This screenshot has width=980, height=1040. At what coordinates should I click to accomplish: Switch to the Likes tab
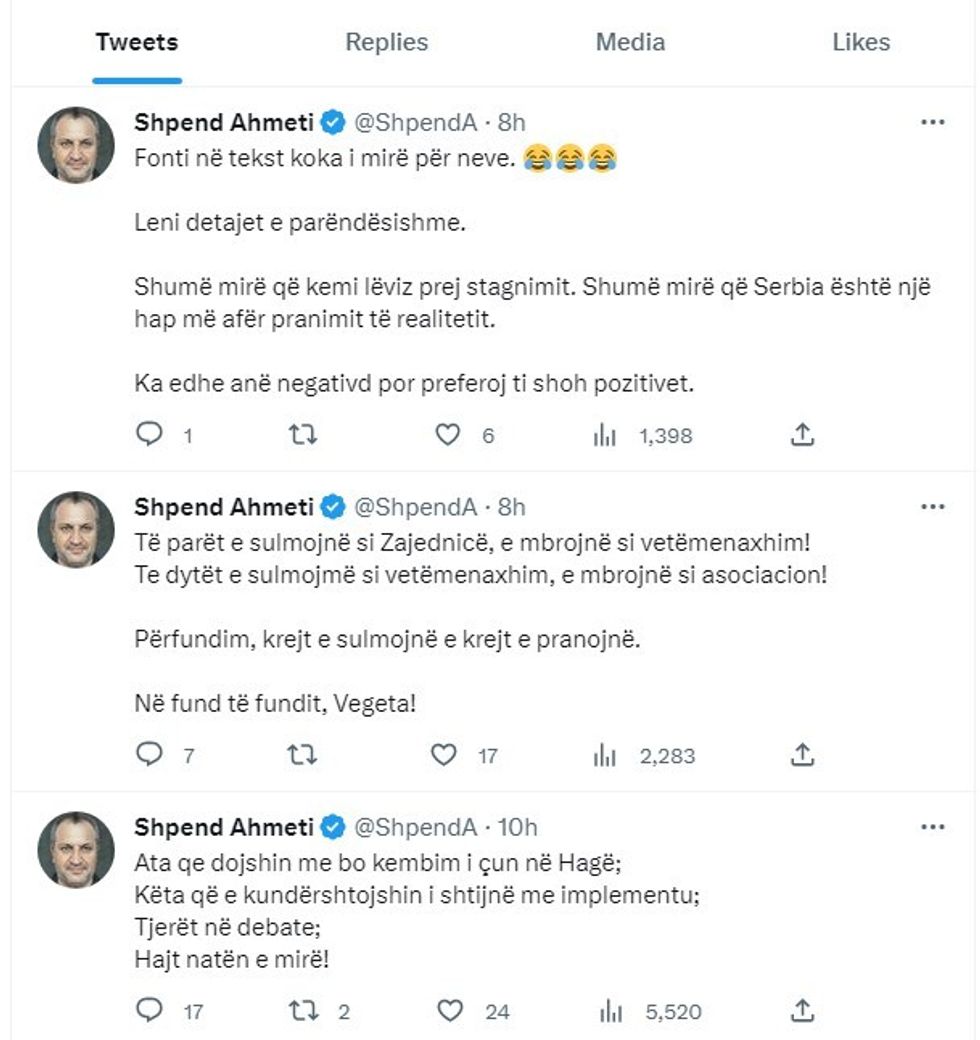point(861,42)
